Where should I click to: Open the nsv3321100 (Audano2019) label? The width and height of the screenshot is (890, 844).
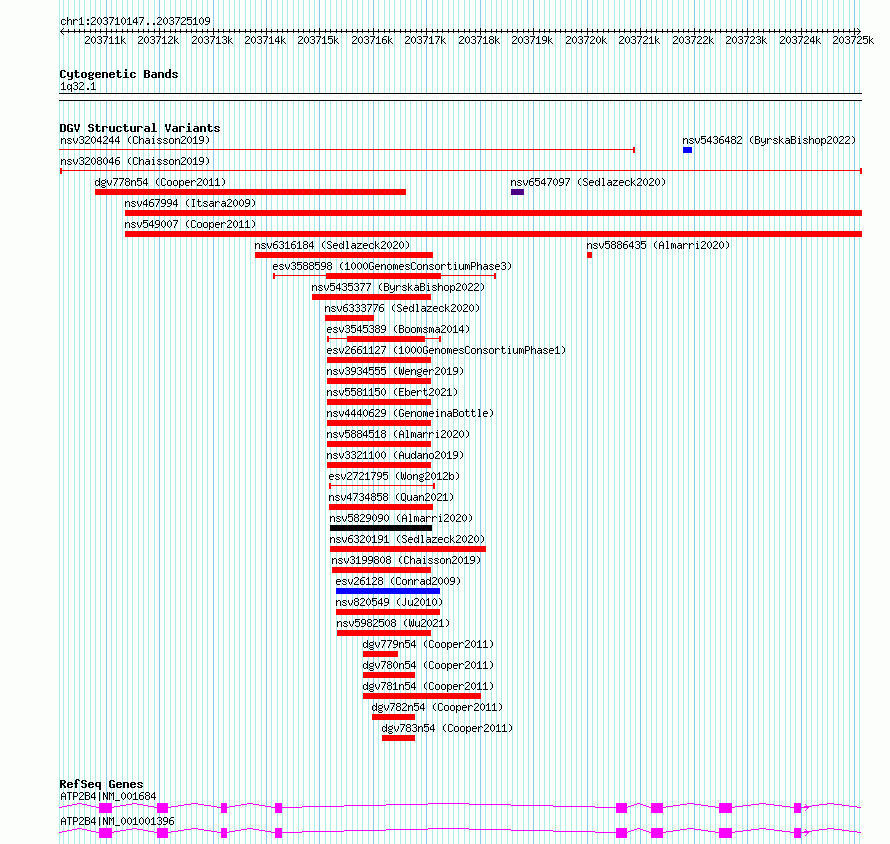pos(395,455)
